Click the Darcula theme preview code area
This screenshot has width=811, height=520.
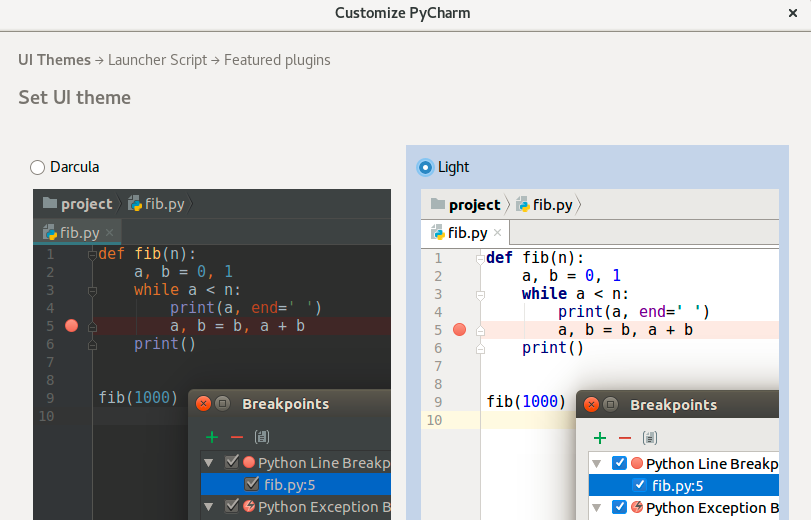point(212,354)
